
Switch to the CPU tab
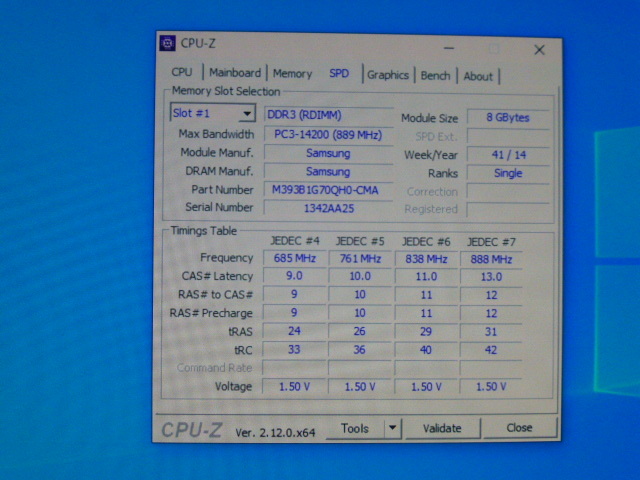tap(182, 72)
